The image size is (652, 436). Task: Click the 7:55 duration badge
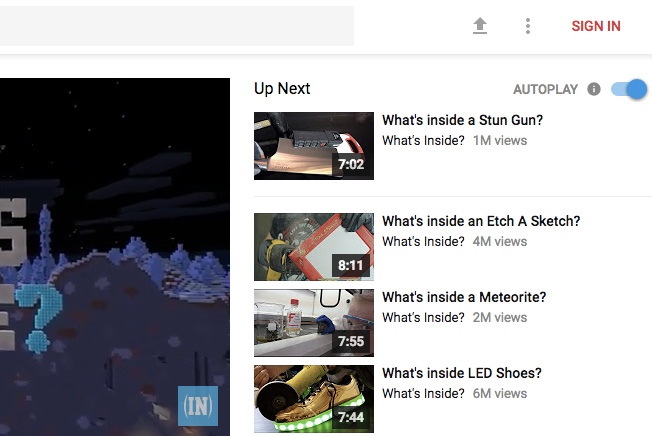click(x=351, y=341)
